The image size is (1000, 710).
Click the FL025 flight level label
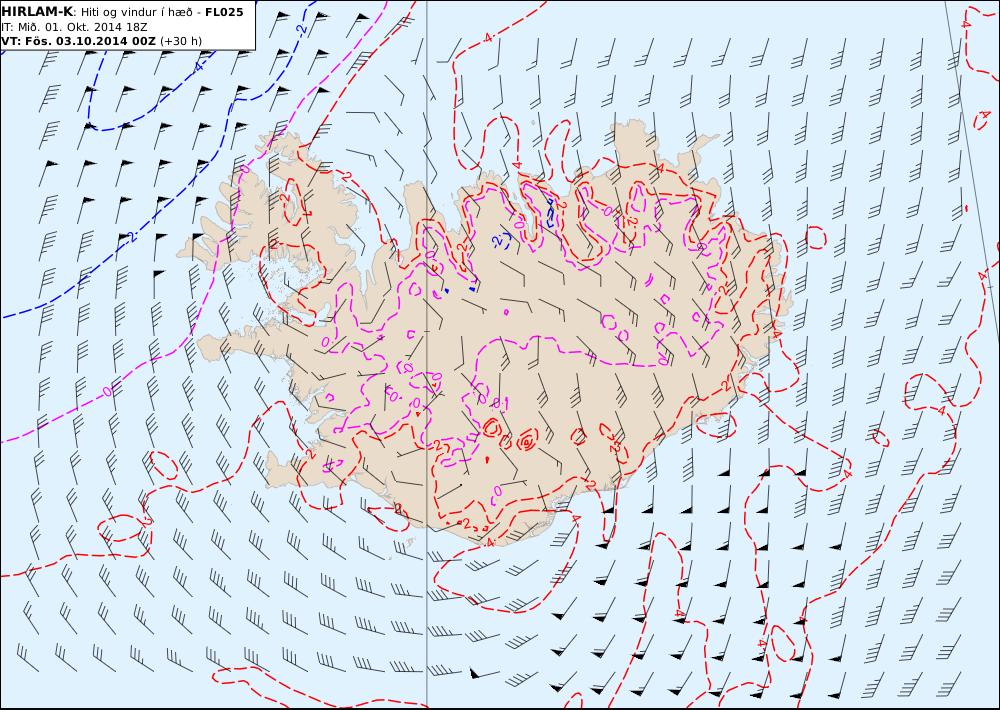(x=224, y=12)
